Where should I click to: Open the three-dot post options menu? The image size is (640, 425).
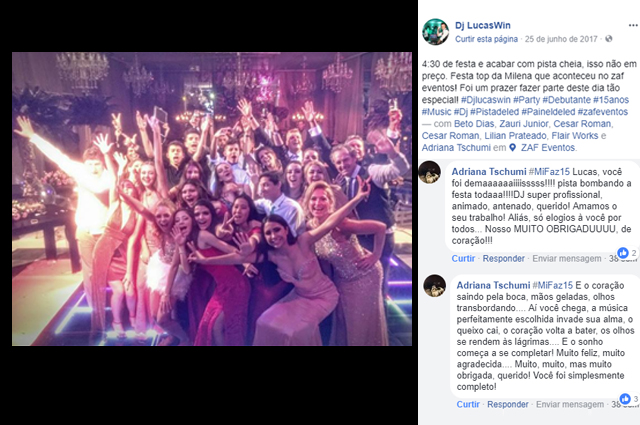click(633, 25)
